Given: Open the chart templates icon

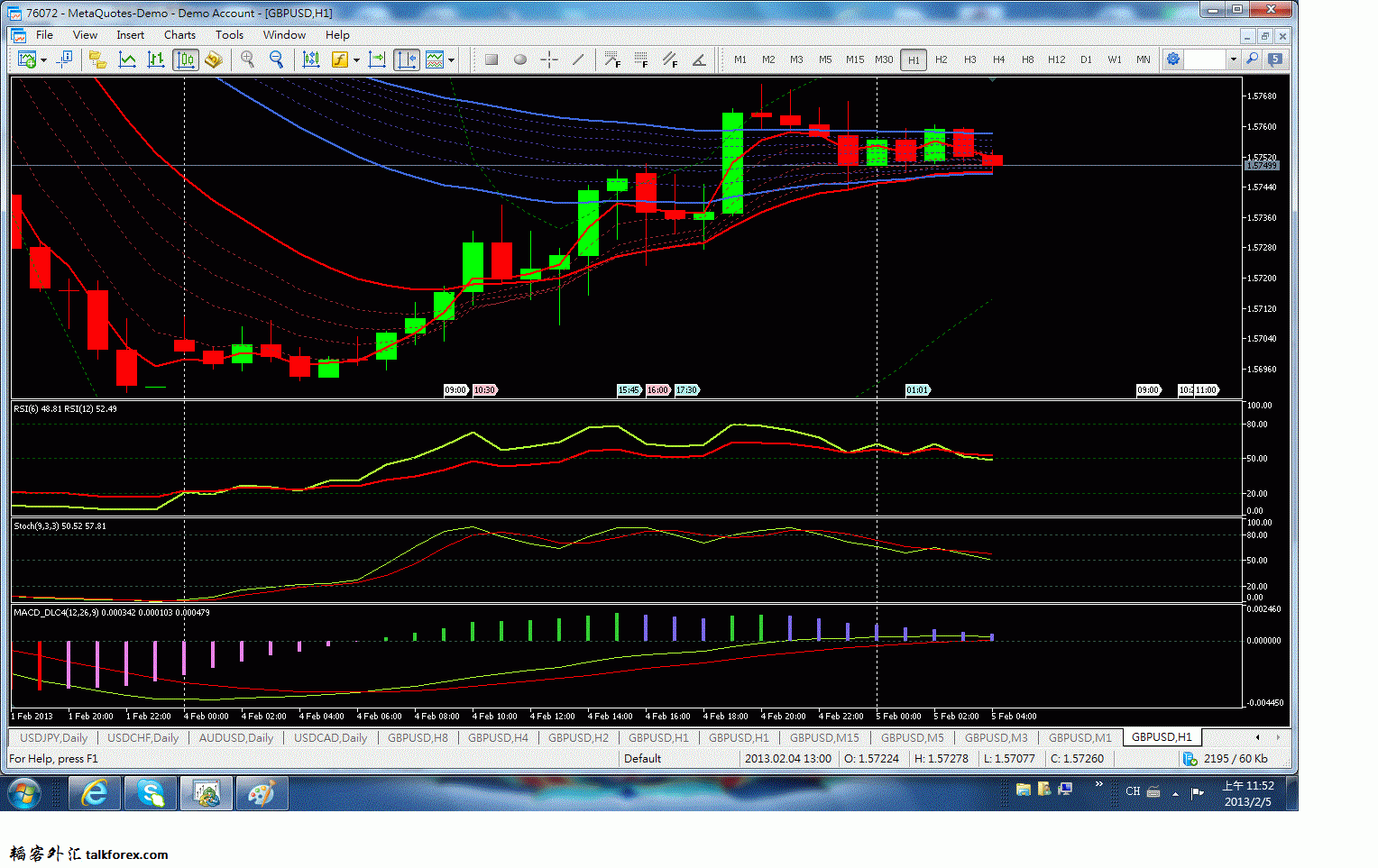Looking at the screenshot, I should [x=435, y=59].
